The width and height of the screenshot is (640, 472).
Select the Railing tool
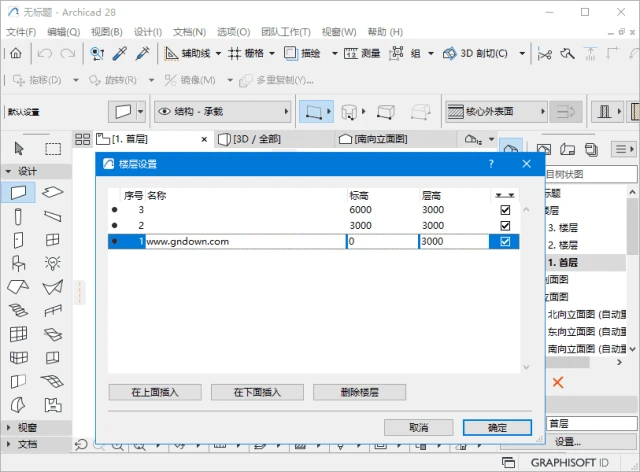tap(53, 311)
